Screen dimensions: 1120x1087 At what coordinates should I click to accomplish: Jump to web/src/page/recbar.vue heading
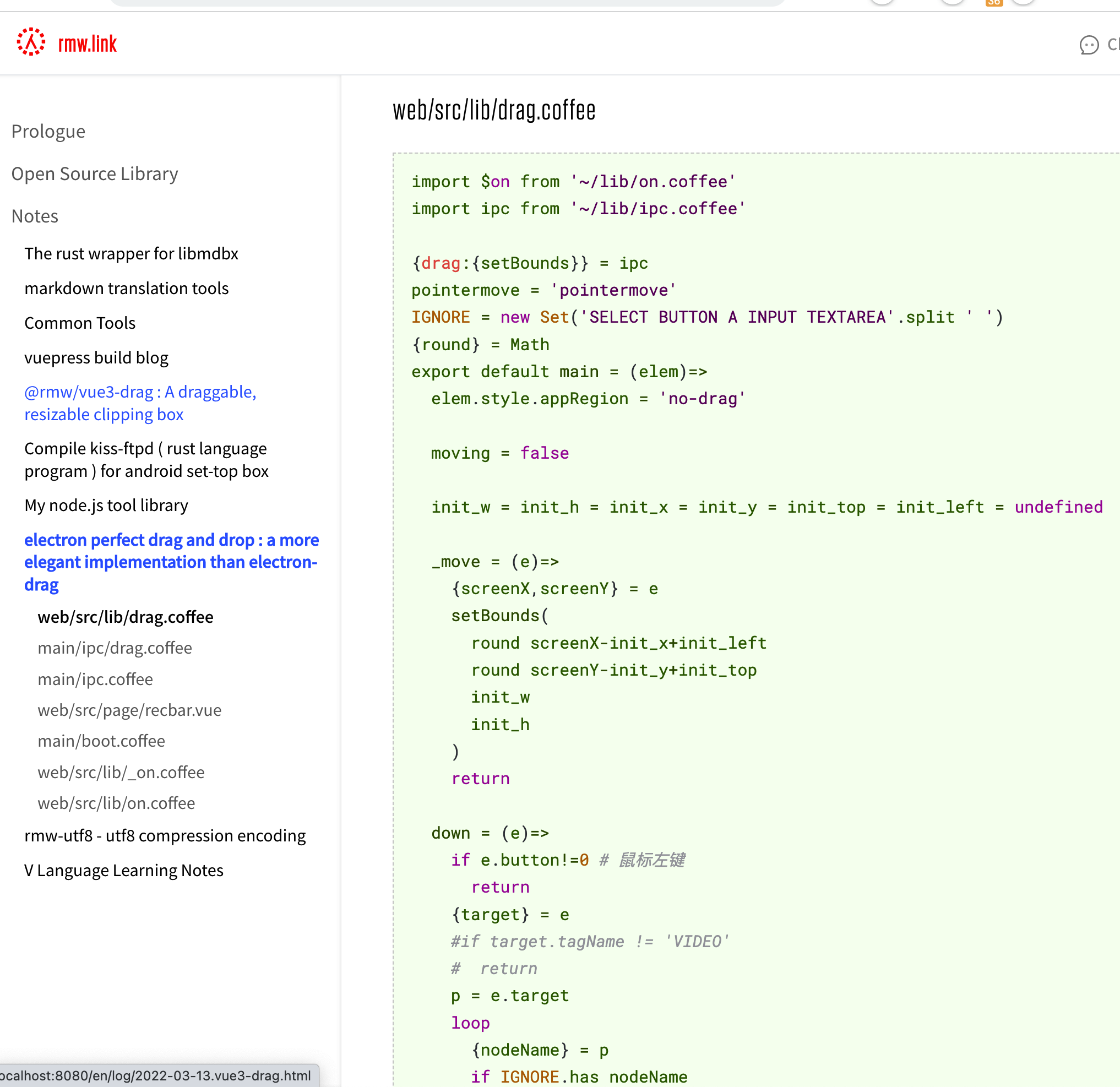pos(129,710)
